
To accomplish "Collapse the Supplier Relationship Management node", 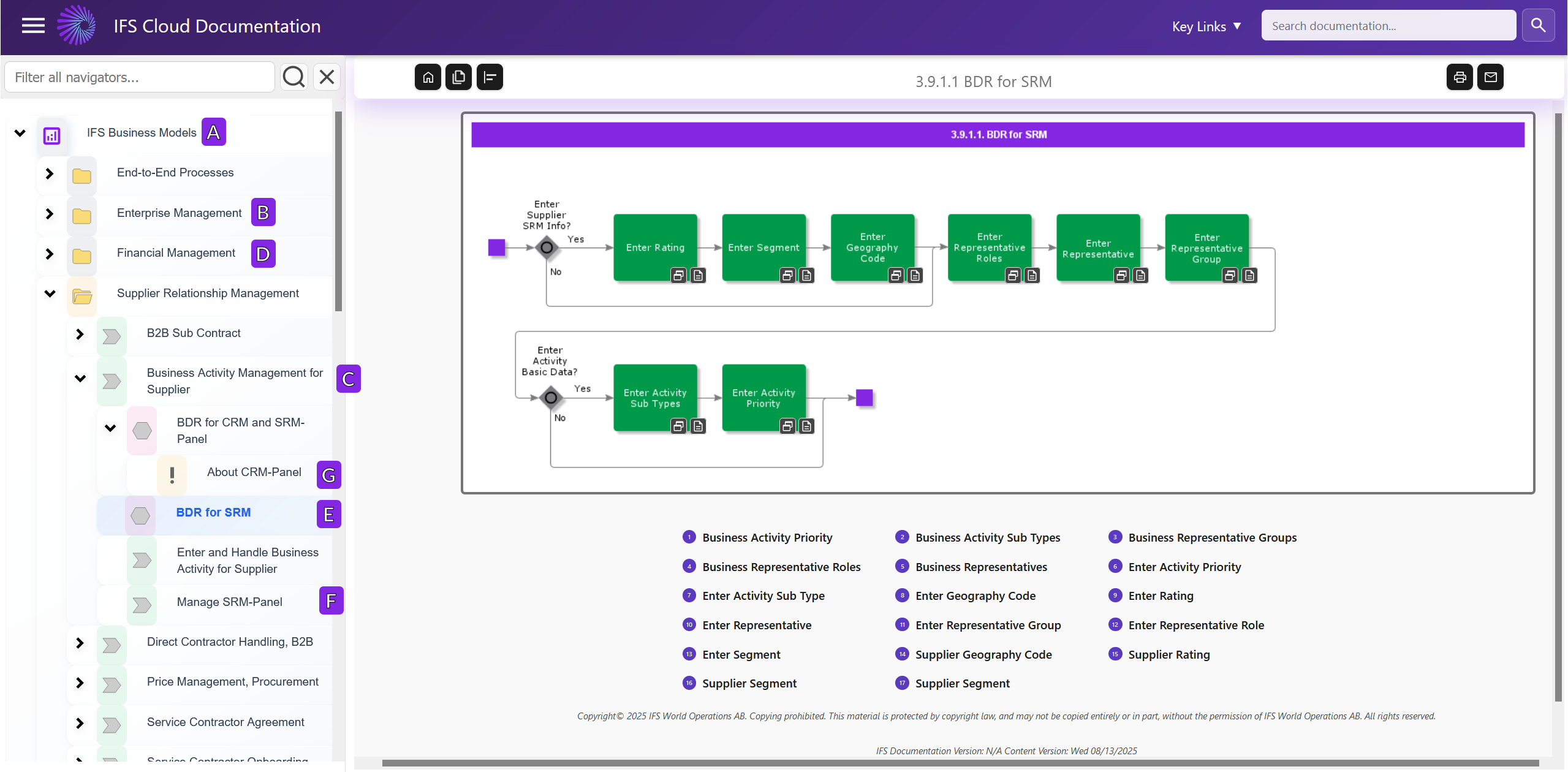I will coord(50,293).
